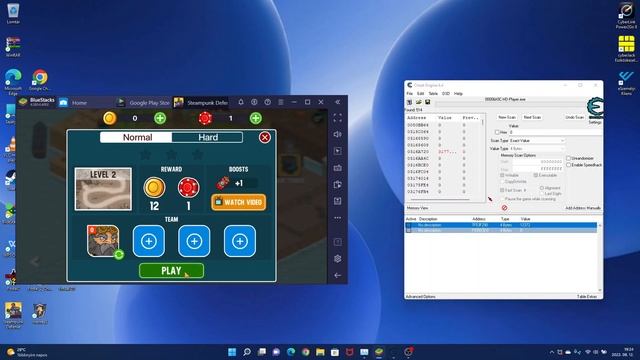This screenshot has height=360, width=640.
Task: Click Add Address Manually button
Action: coord(583,208)
